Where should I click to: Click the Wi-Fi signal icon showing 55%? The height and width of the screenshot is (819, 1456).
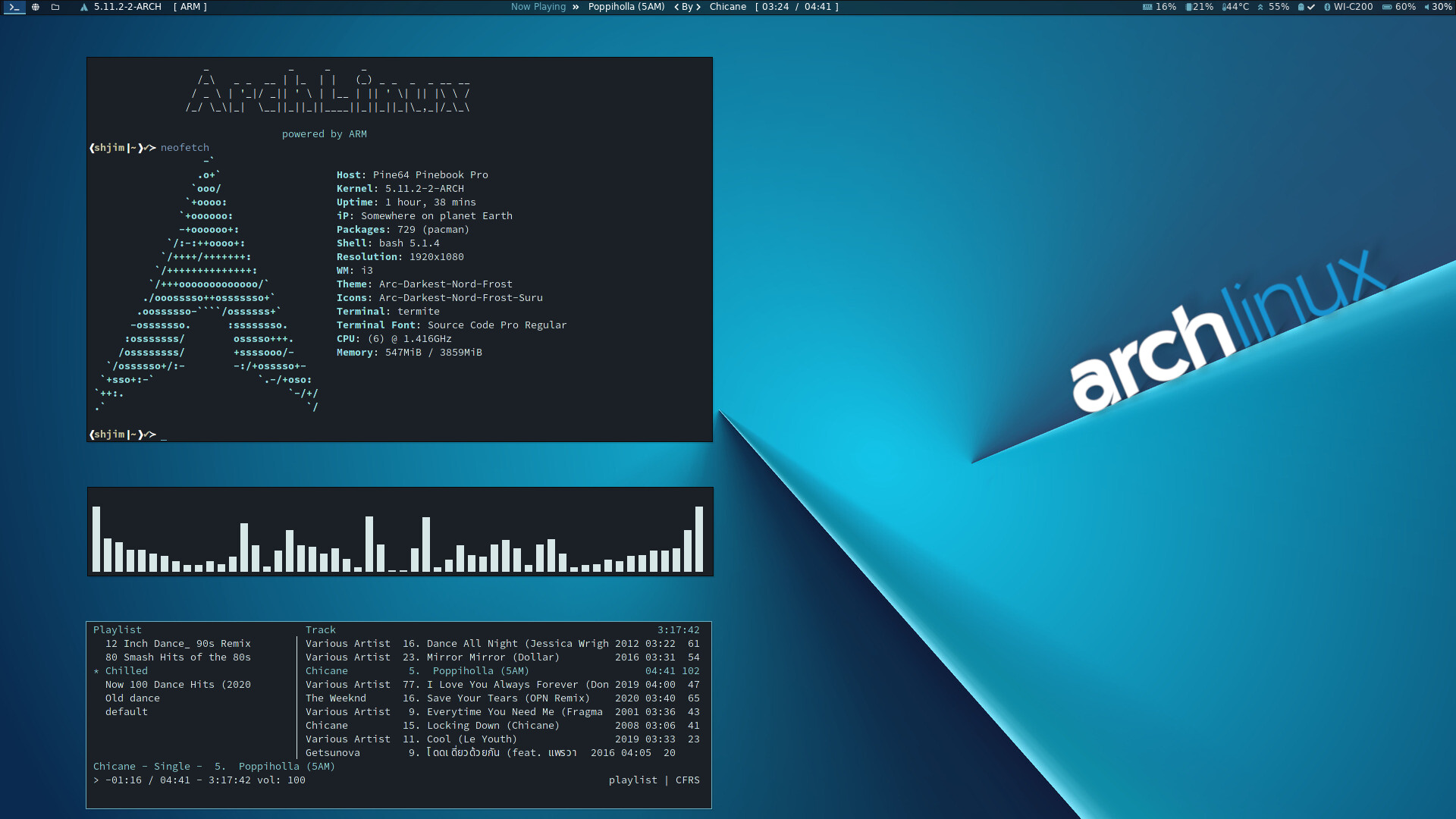pyautogui.click(x=1260, y=7)
